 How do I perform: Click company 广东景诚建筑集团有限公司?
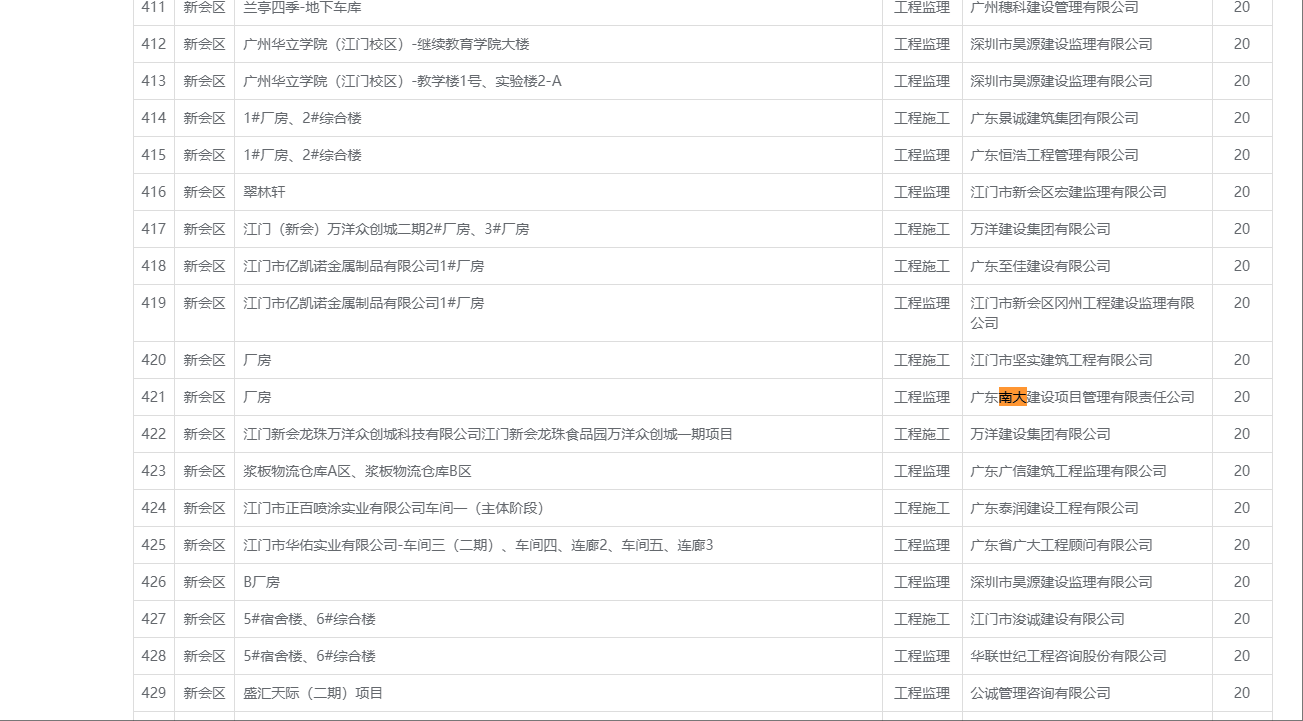[1054, 118]
